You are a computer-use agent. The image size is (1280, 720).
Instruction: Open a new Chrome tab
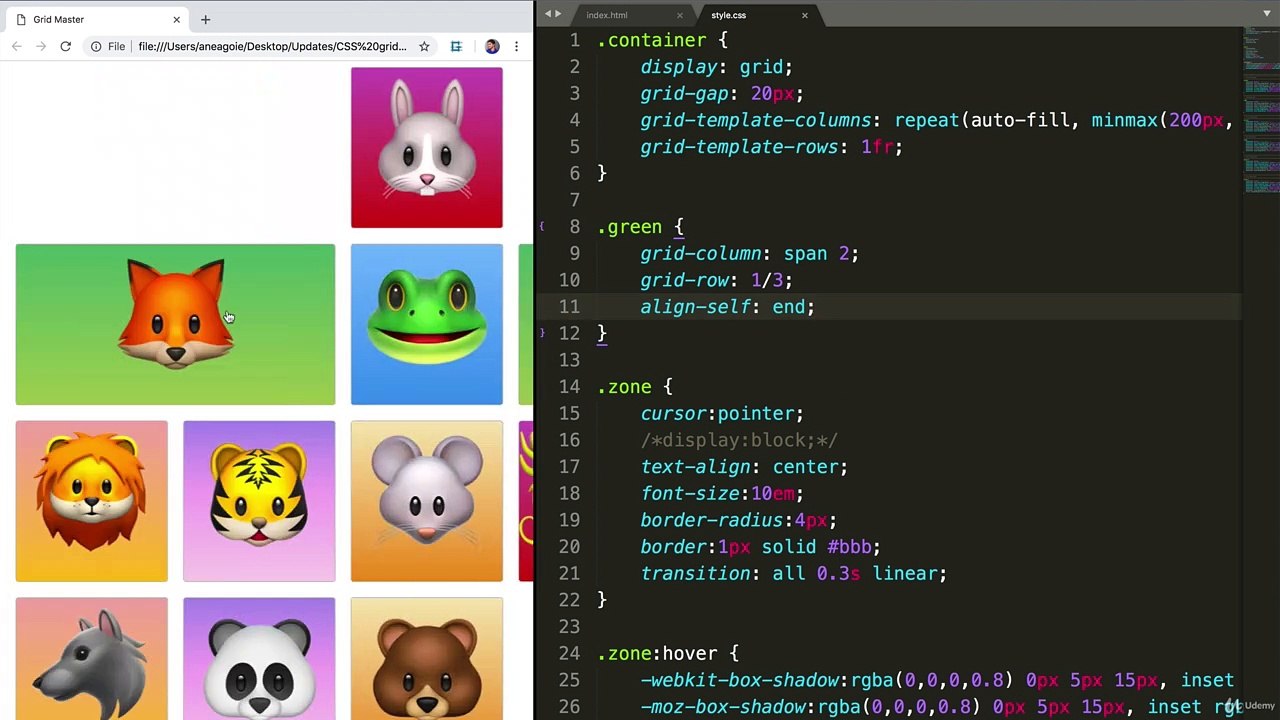pyautogui.click(x=205, y=19)
